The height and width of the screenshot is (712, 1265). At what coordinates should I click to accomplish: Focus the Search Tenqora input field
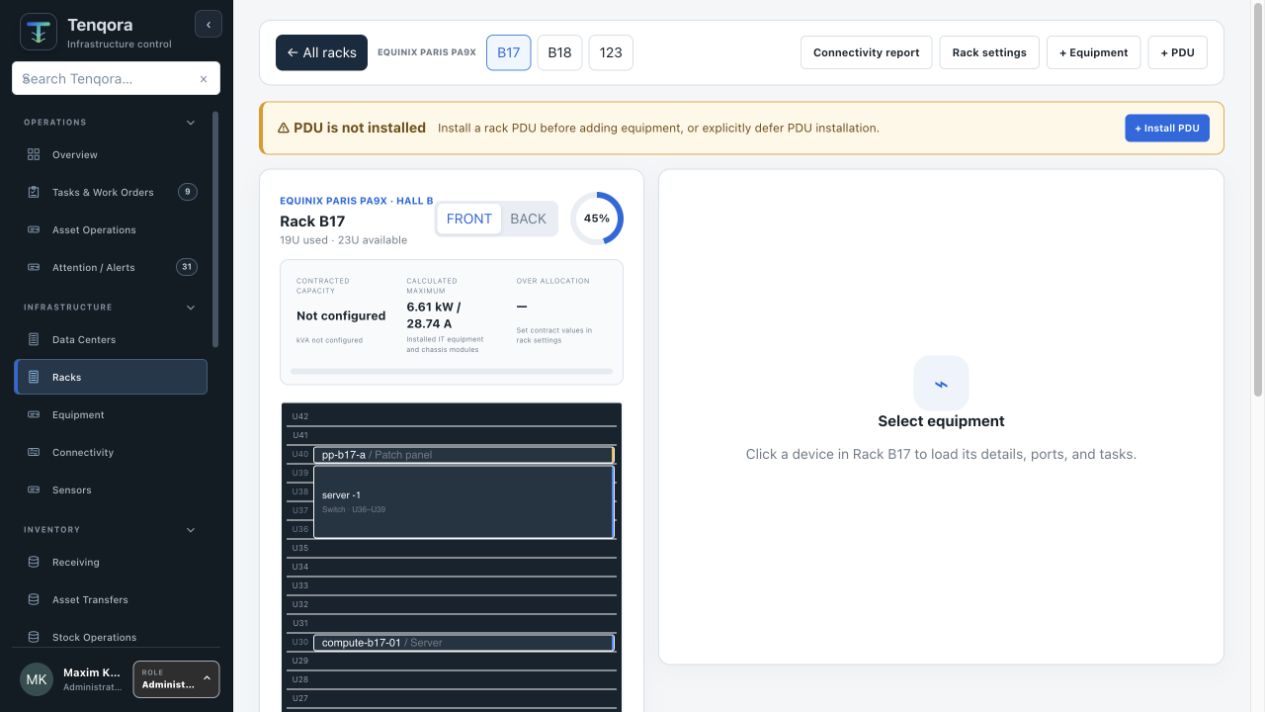click(116, 79)
